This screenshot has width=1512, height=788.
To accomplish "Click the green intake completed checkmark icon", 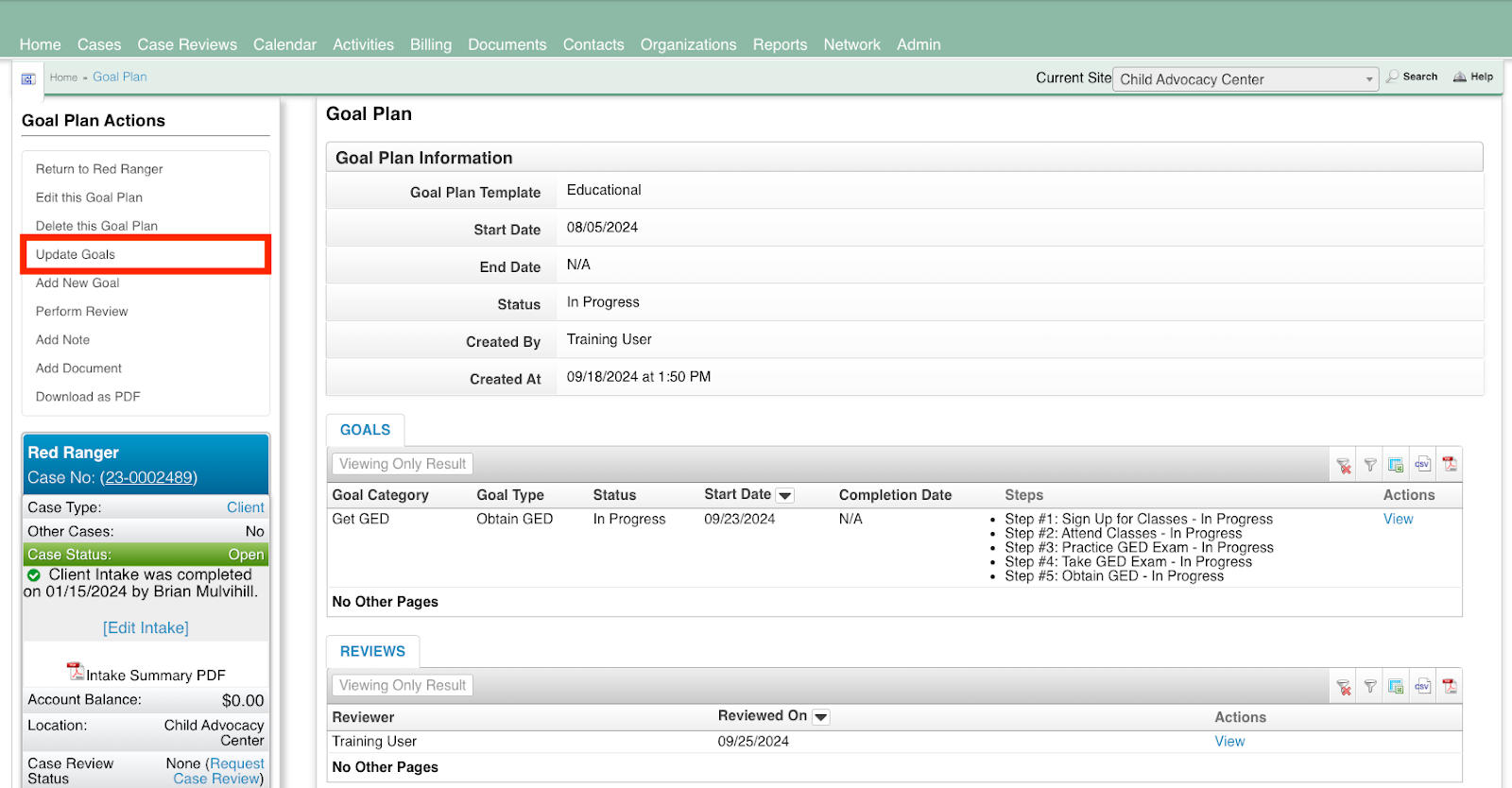I will click(34, 574).
